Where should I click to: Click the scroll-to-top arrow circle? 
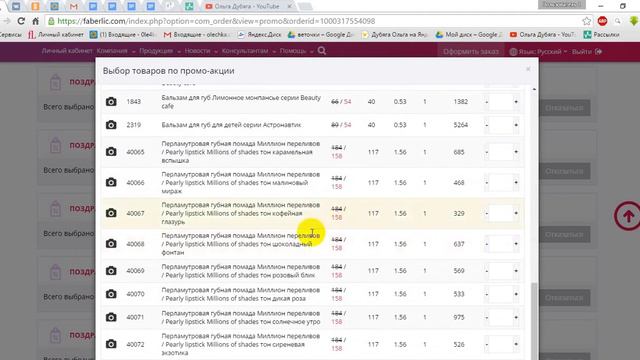pos(628,216)
